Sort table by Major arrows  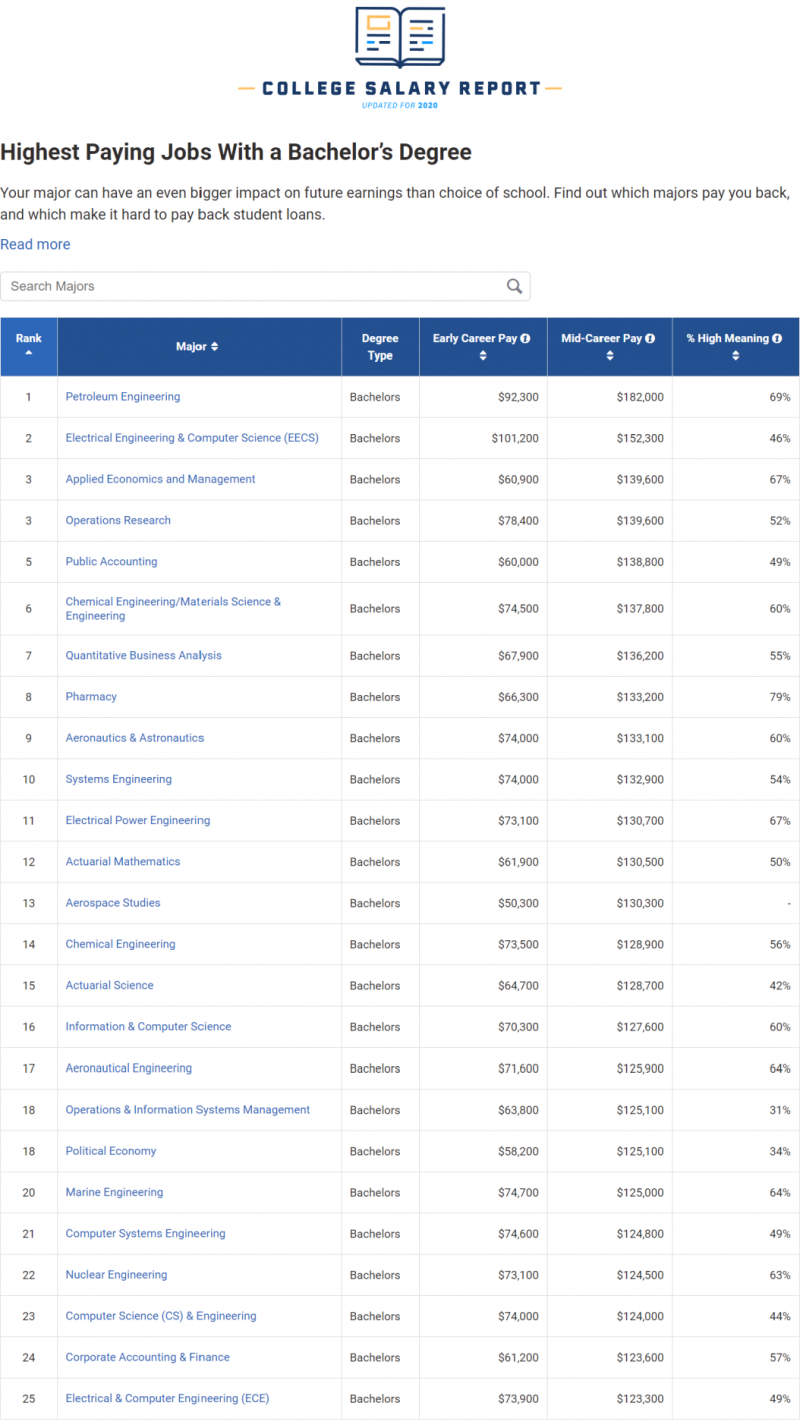point(214,347)
